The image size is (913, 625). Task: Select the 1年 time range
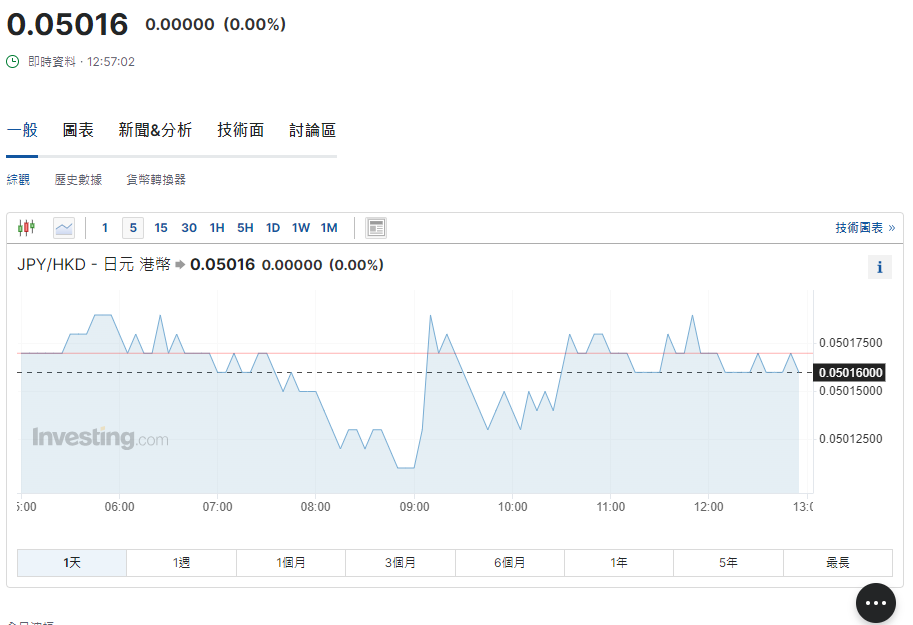[x=619, y=563]
